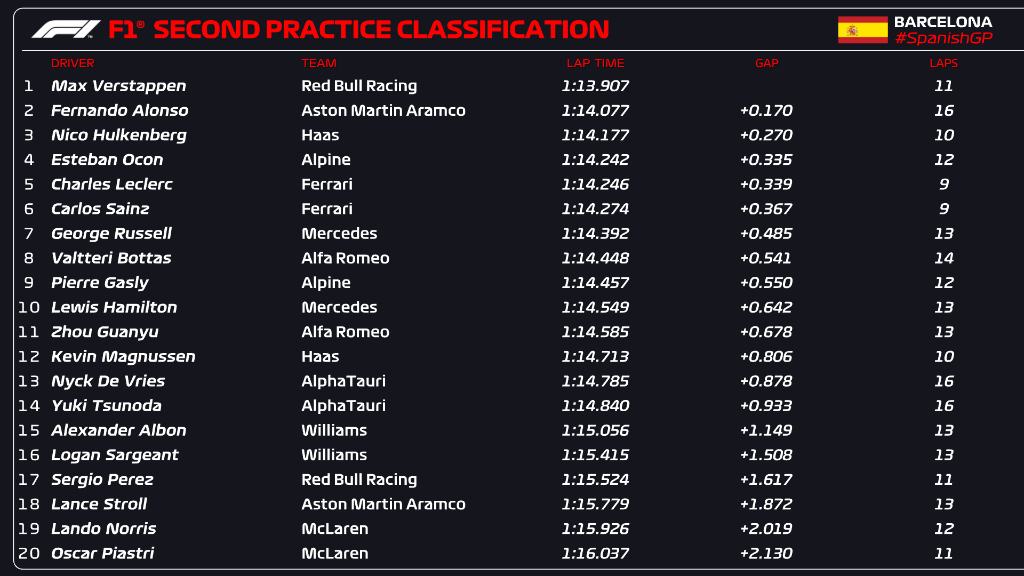Screen dimensions: 1024x576
Task: Click the GAP column header
Action: point(766,64)
